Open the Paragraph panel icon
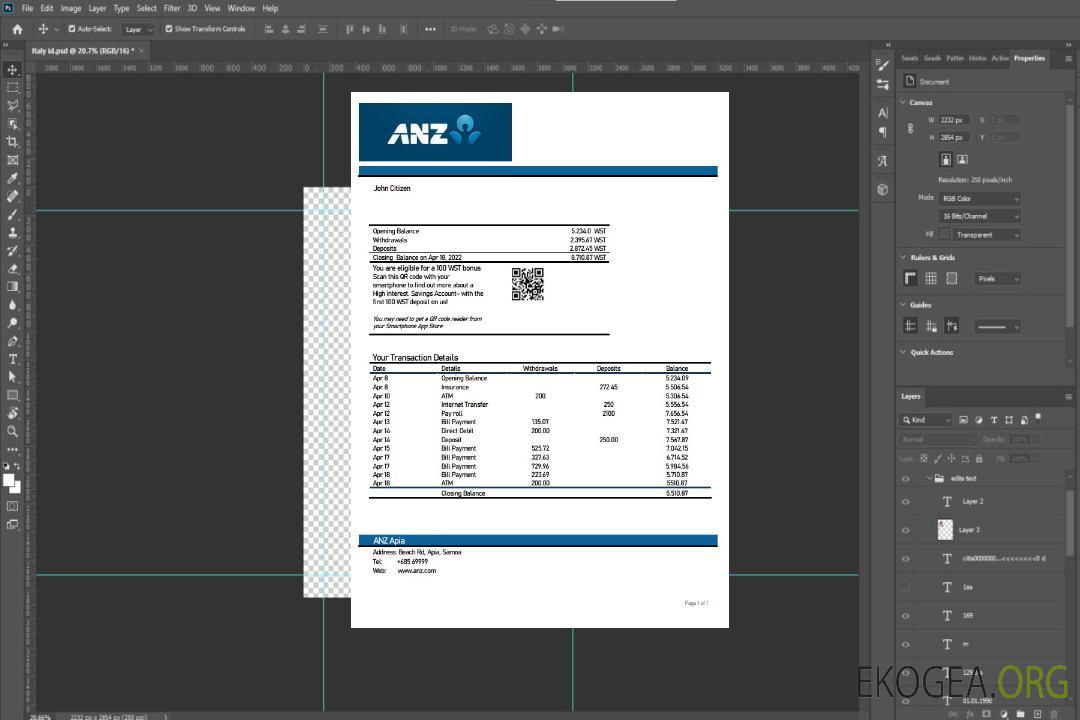 pyautogui.click(x=883, y=132)
